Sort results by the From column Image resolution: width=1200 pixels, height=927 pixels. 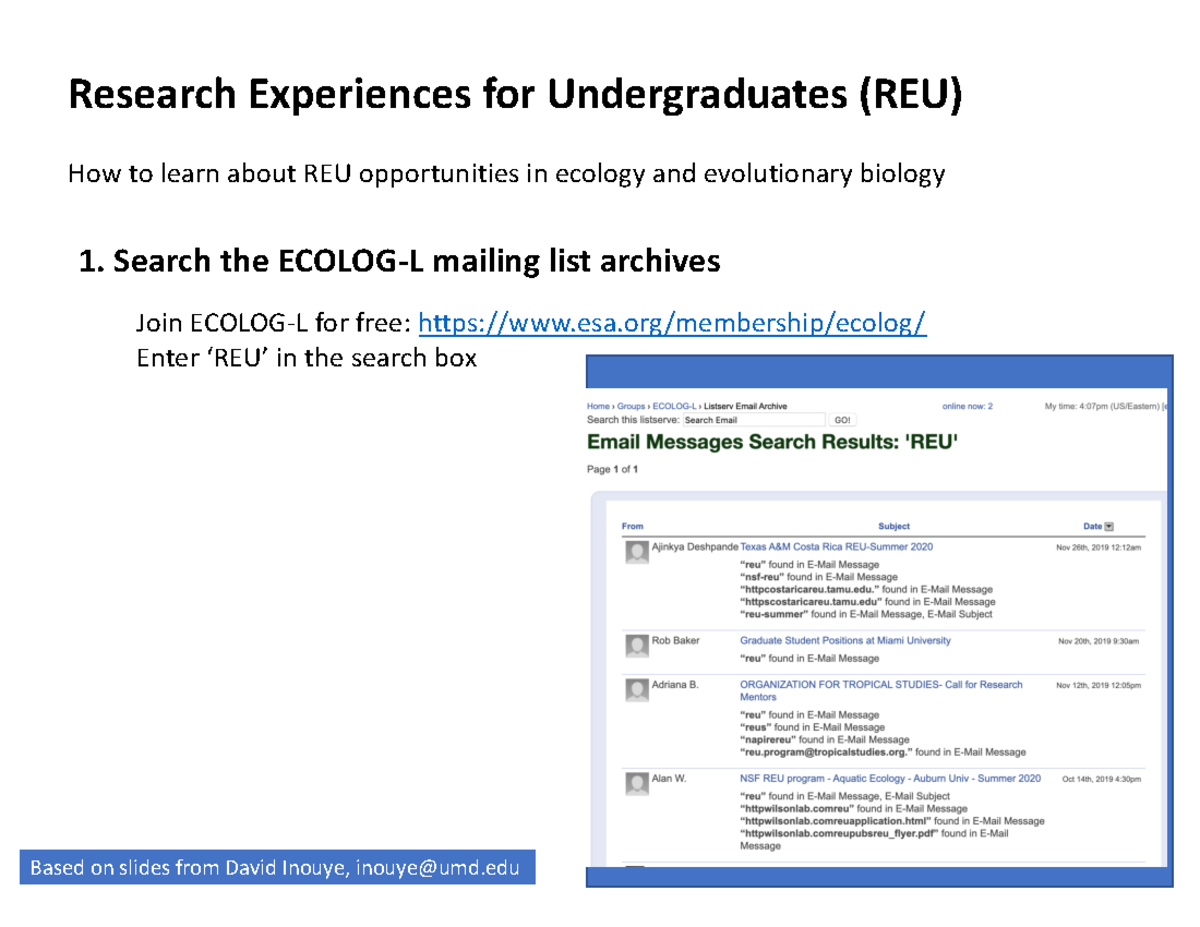point(633,525)
